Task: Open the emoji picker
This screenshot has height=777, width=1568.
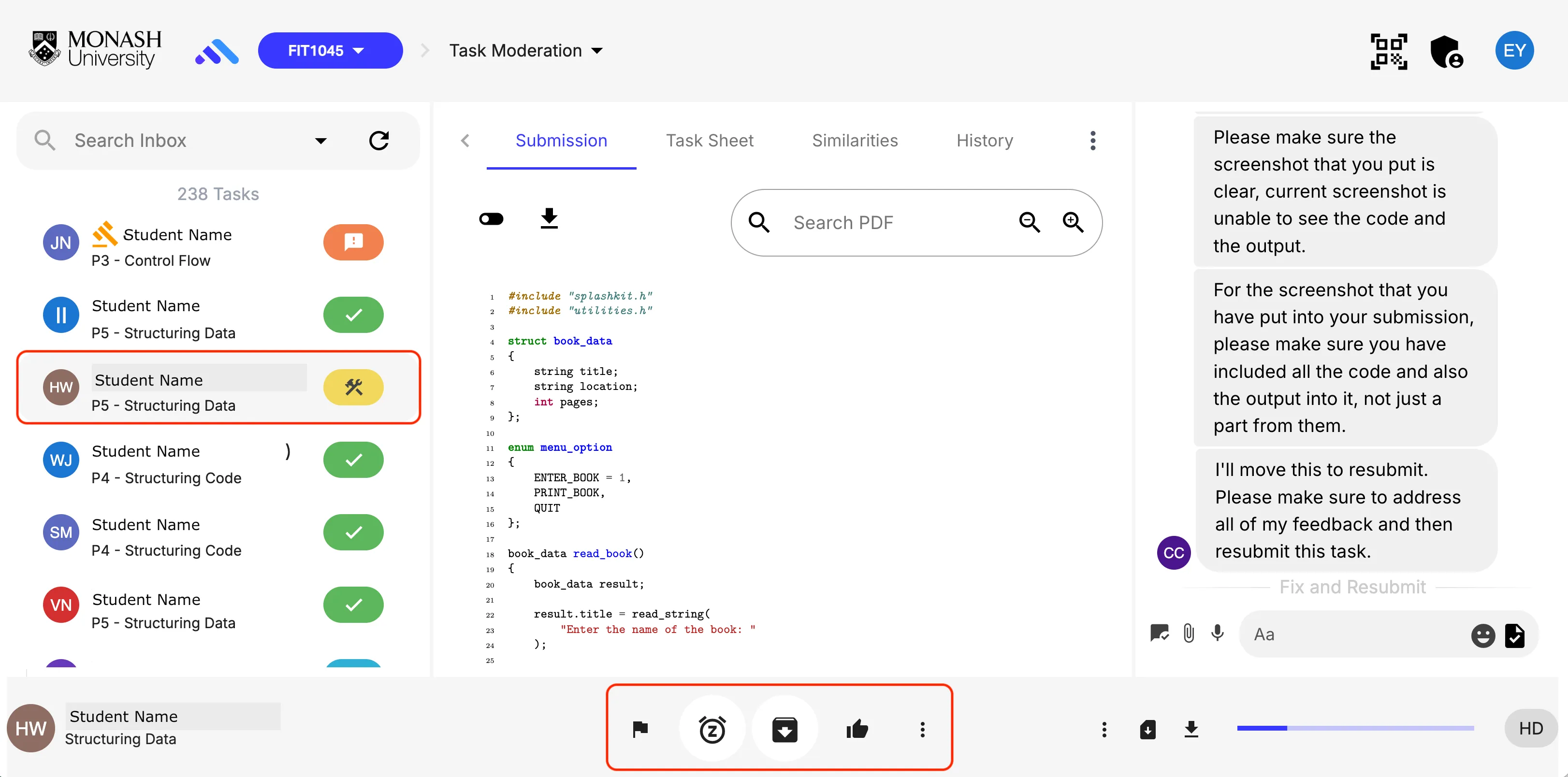Action: point(1483,636)
